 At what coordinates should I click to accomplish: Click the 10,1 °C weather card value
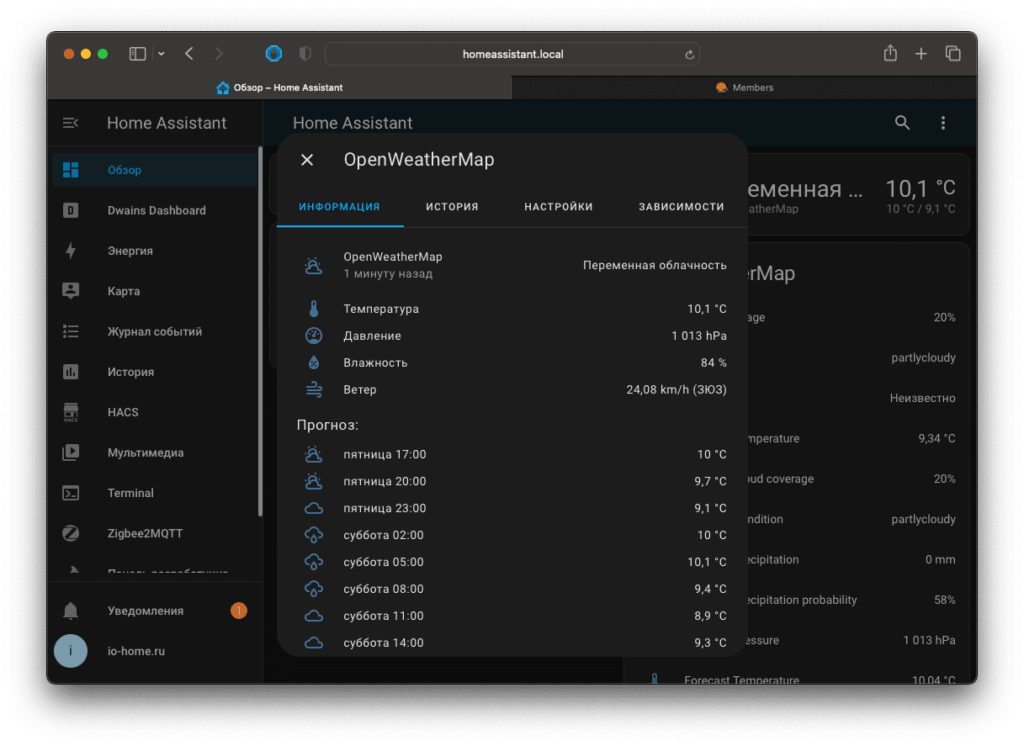point(920,189)
